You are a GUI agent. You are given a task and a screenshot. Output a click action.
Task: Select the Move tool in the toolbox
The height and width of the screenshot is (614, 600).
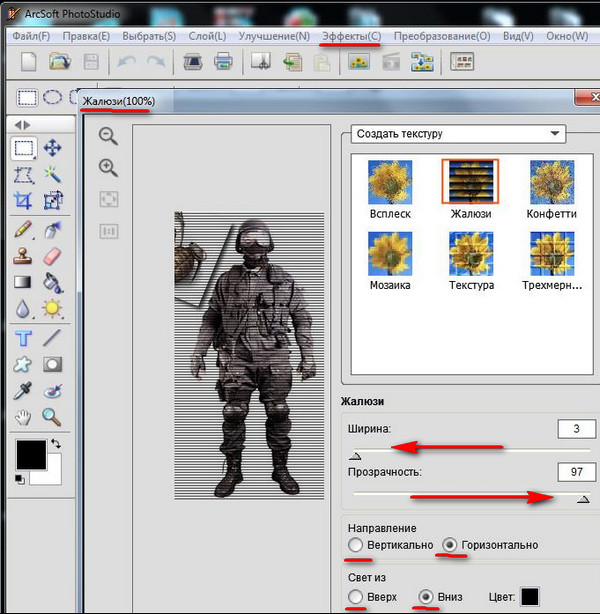click(52, 148)
